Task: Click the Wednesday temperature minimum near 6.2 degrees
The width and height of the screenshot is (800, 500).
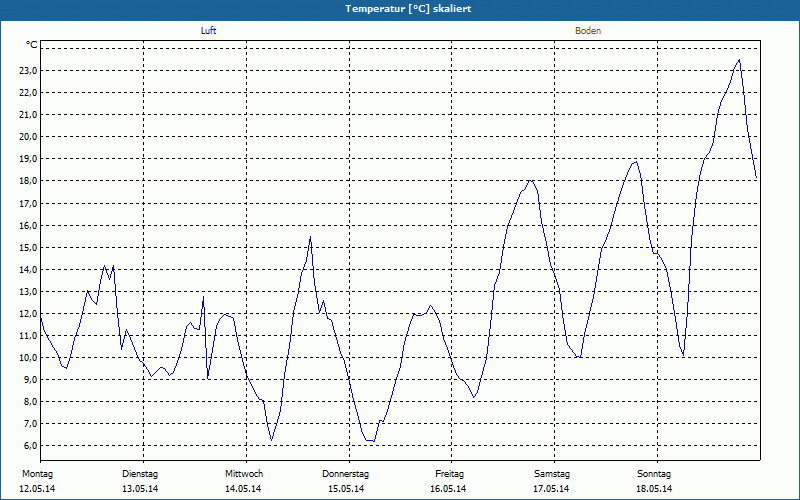Action: (x=271, y=440)
